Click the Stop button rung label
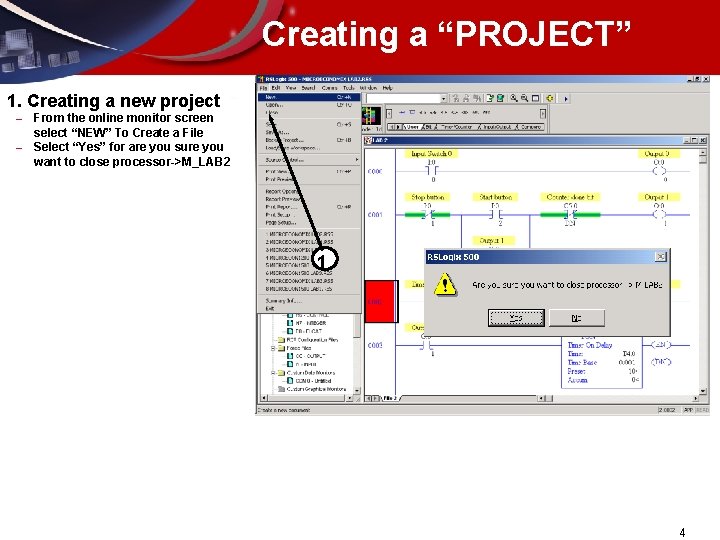 pos(428,197)
